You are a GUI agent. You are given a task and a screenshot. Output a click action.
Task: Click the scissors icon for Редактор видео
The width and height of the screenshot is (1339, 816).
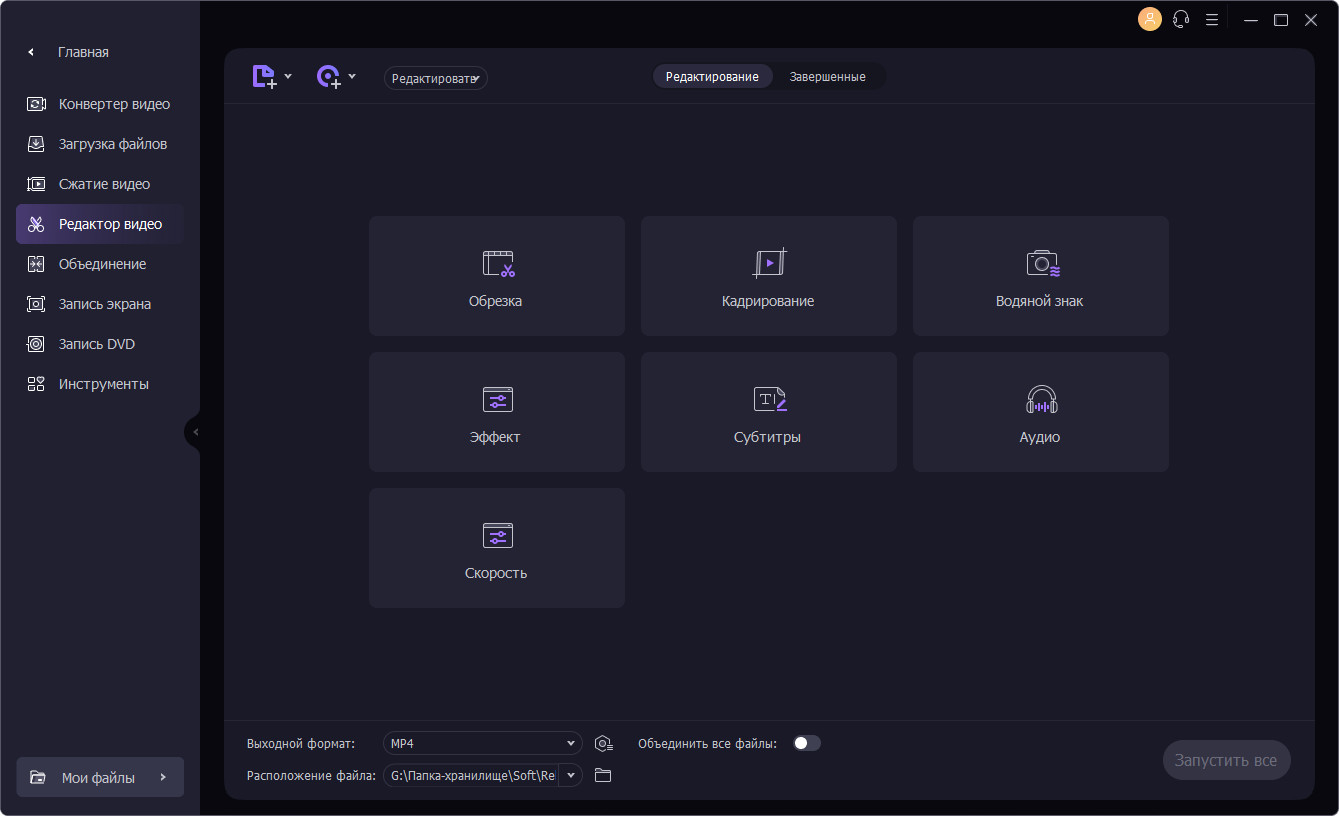tap(36, 224)
